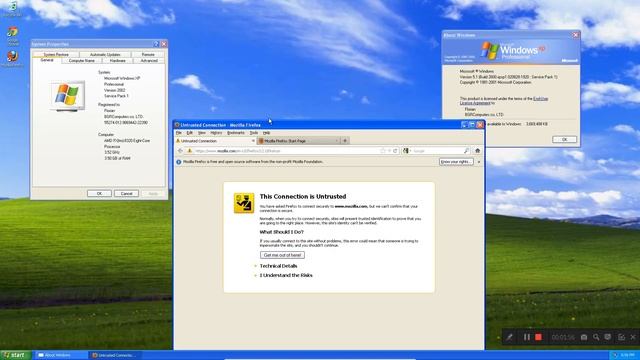Screen dimensions: 640x360
Task: Switch to Mozilla Firefox Start Page tab
Action: (x=298, y=141)
